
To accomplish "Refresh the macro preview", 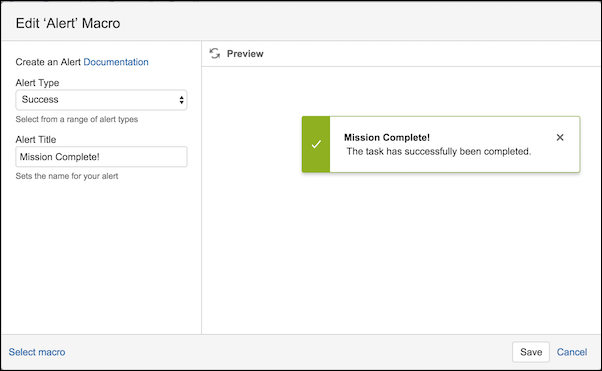I will tap(215, 53).
